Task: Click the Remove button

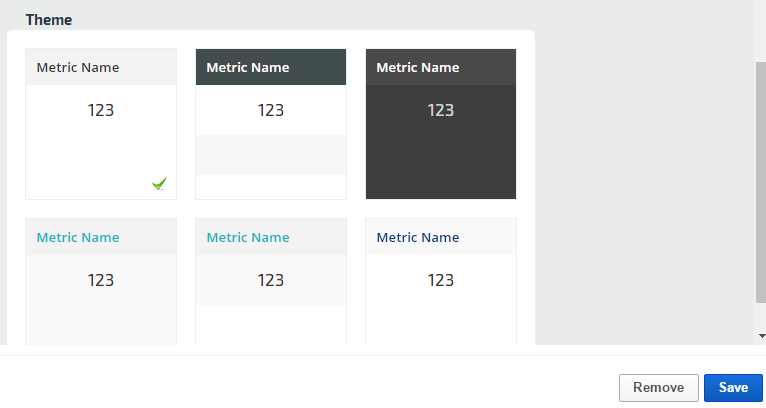Action: coord(658,388)
